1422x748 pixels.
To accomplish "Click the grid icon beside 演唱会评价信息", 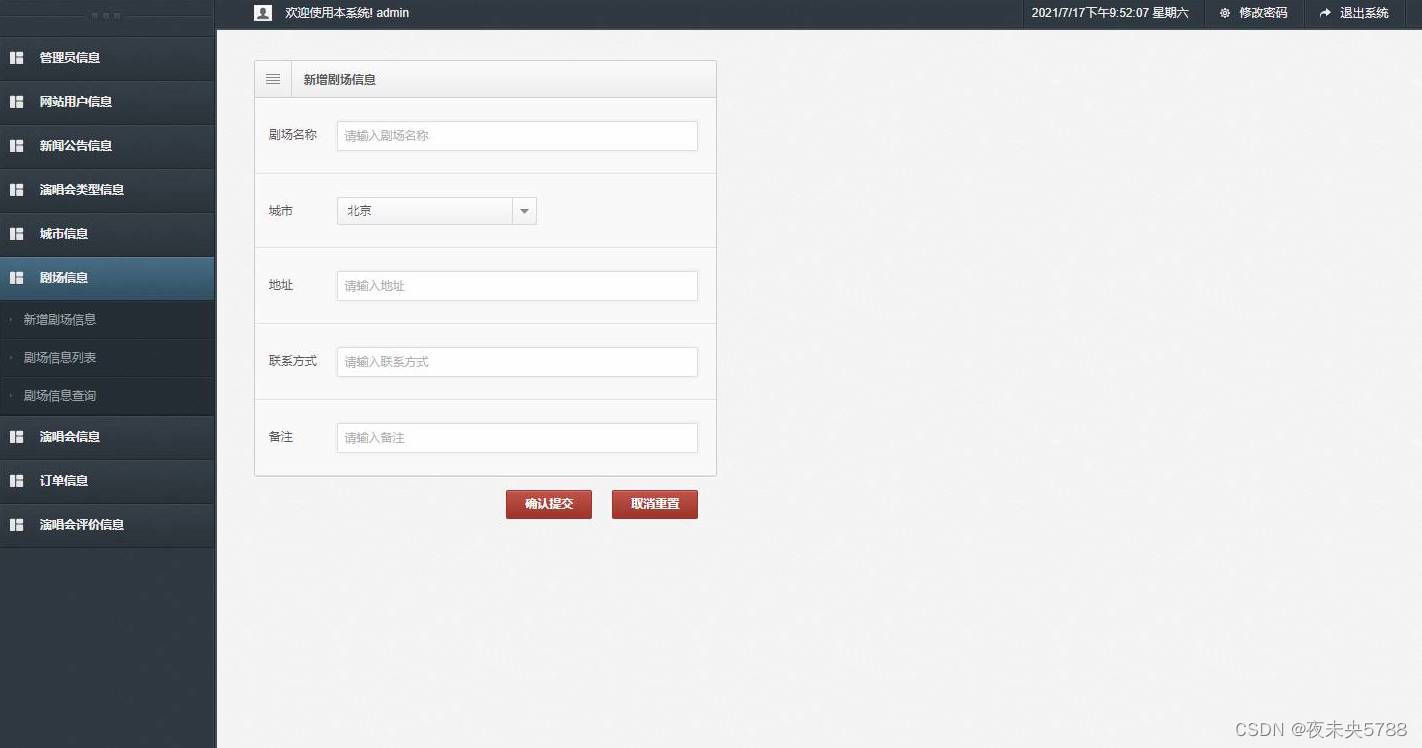I will tap(16, 525).
